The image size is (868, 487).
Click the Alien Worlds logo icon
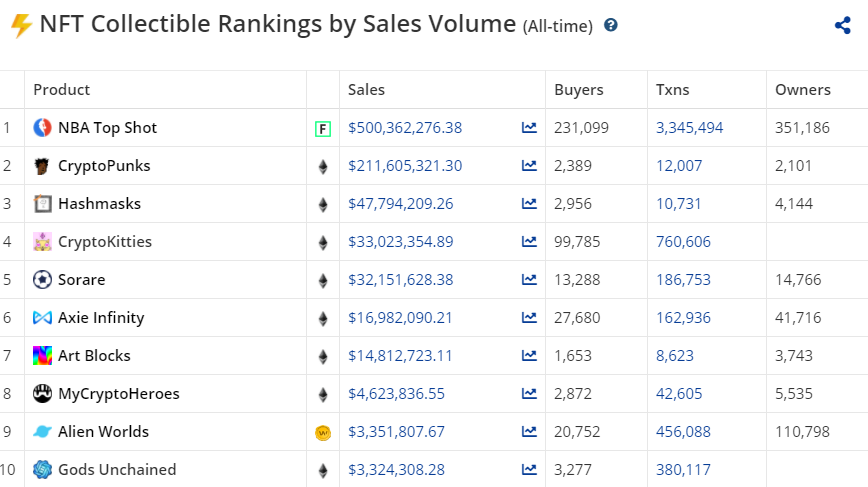coord(43,432)
